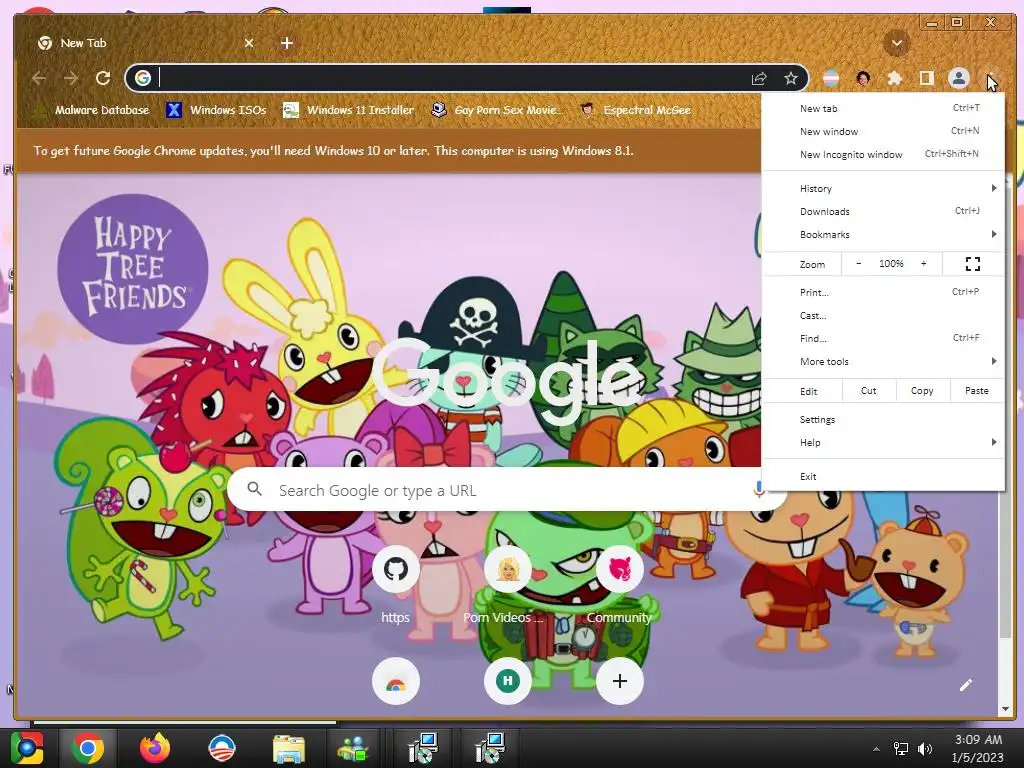Open the GitHub https shortcut
Viewport: 1024px width, 768px height.
pos(396,569)
